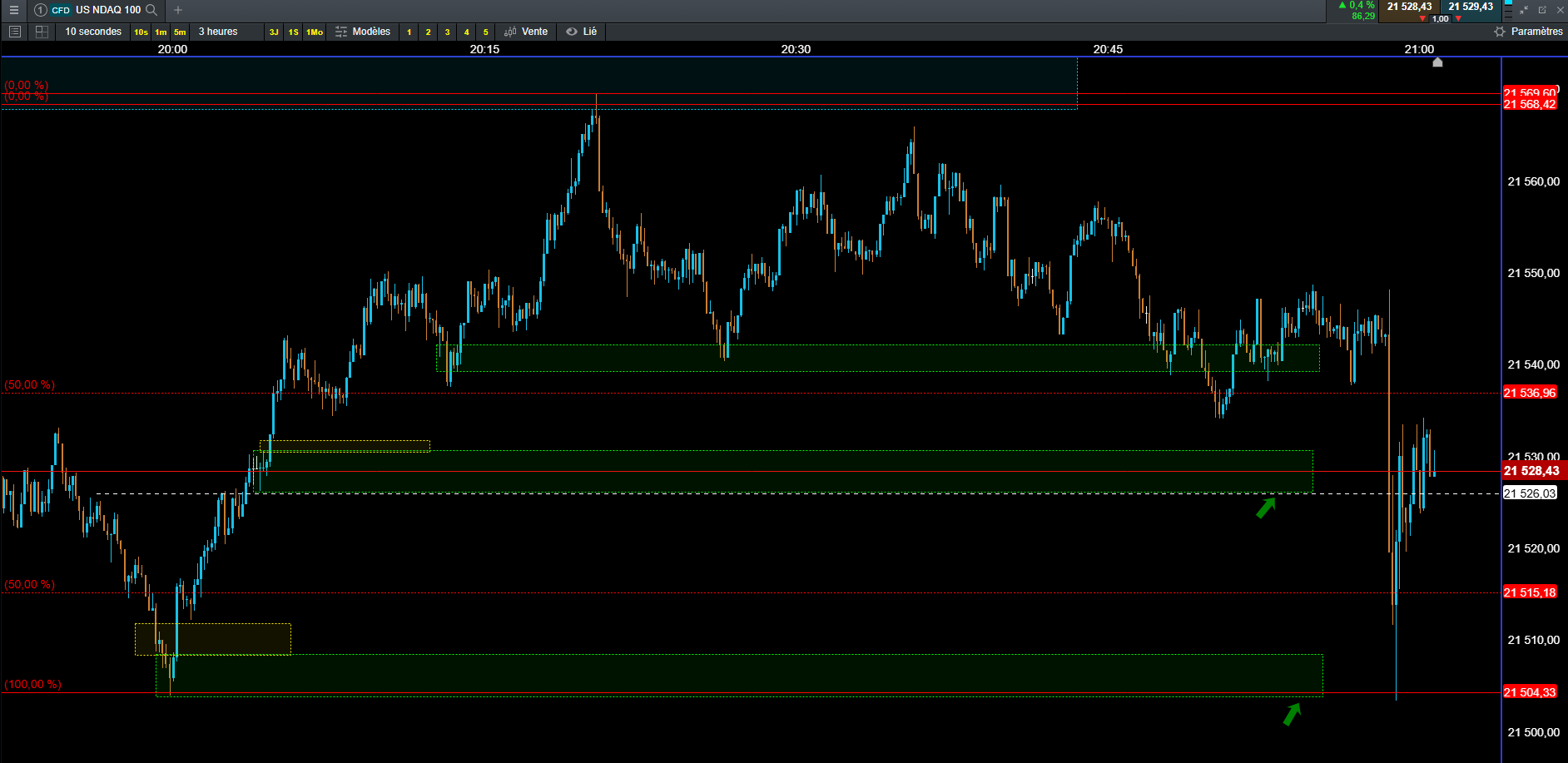
Task: Click the Modèles sliders icon
Action: point(341,32)
